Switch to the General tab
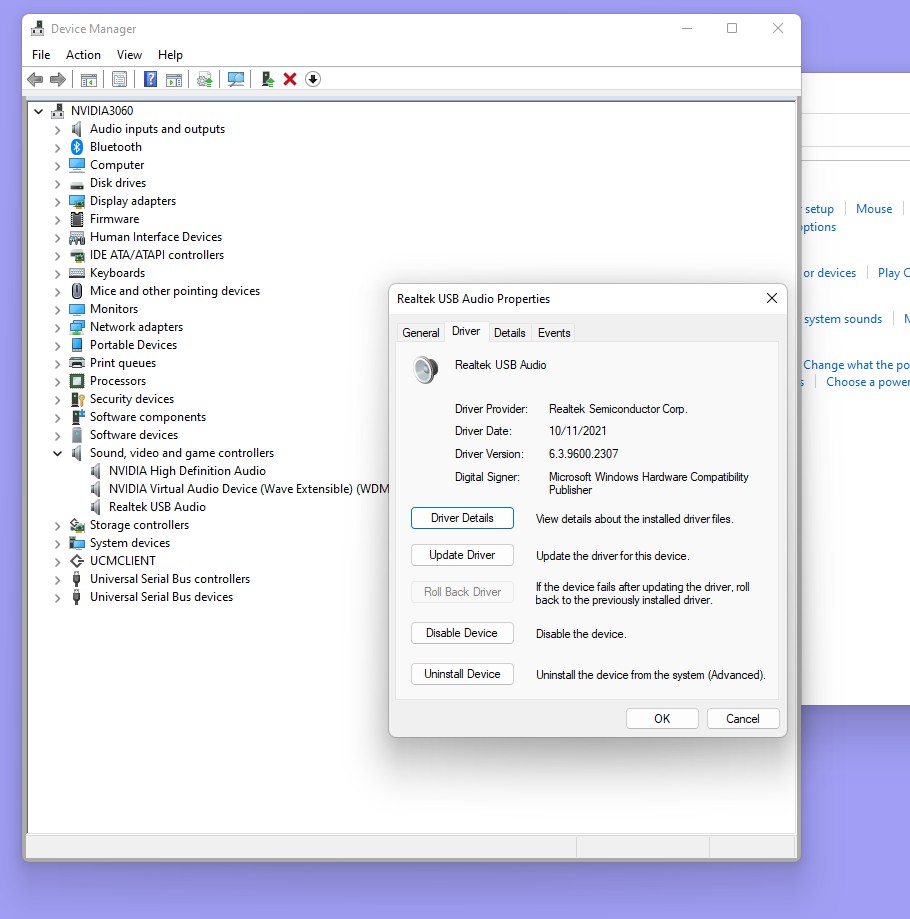Viewport: 910px width, 919px height. click(x=421, y=332)
